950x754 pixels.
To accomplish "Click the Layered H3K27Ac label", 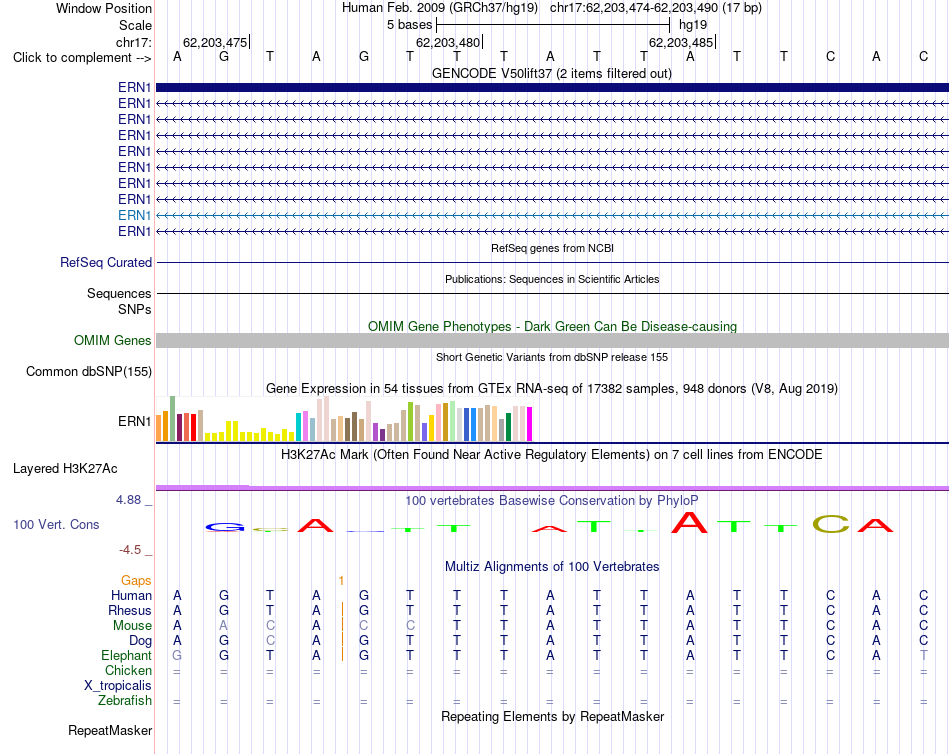I will tap(65, 469).
